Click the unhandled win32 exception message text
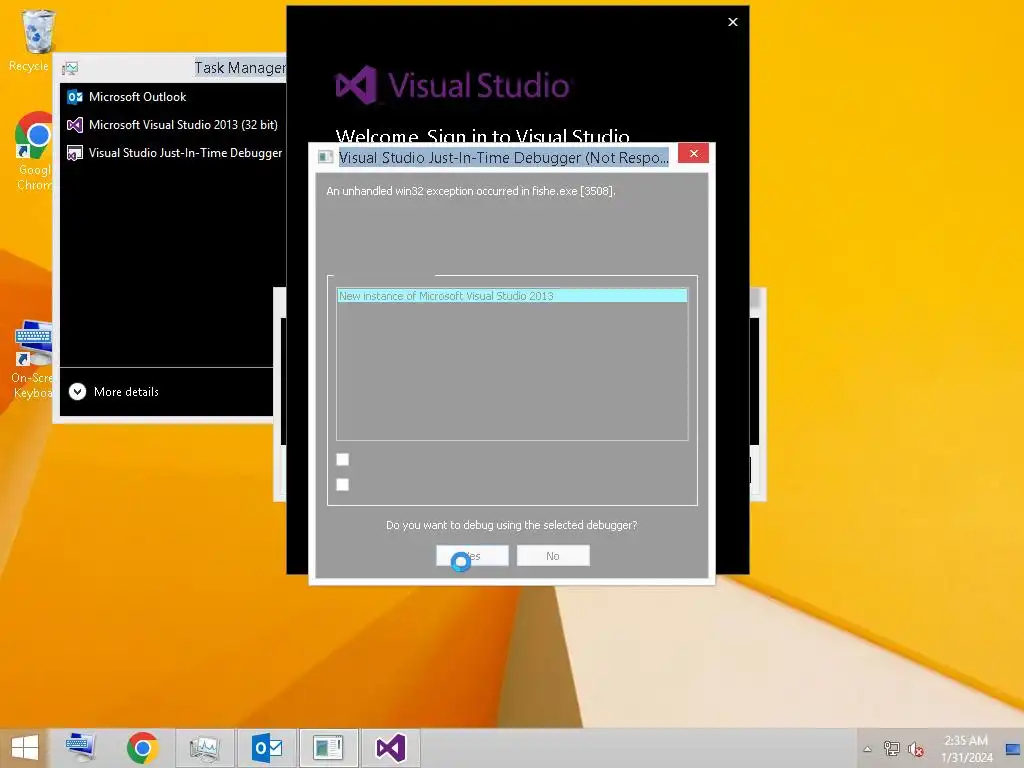The image size is (1024, 768). coord(471,191)
